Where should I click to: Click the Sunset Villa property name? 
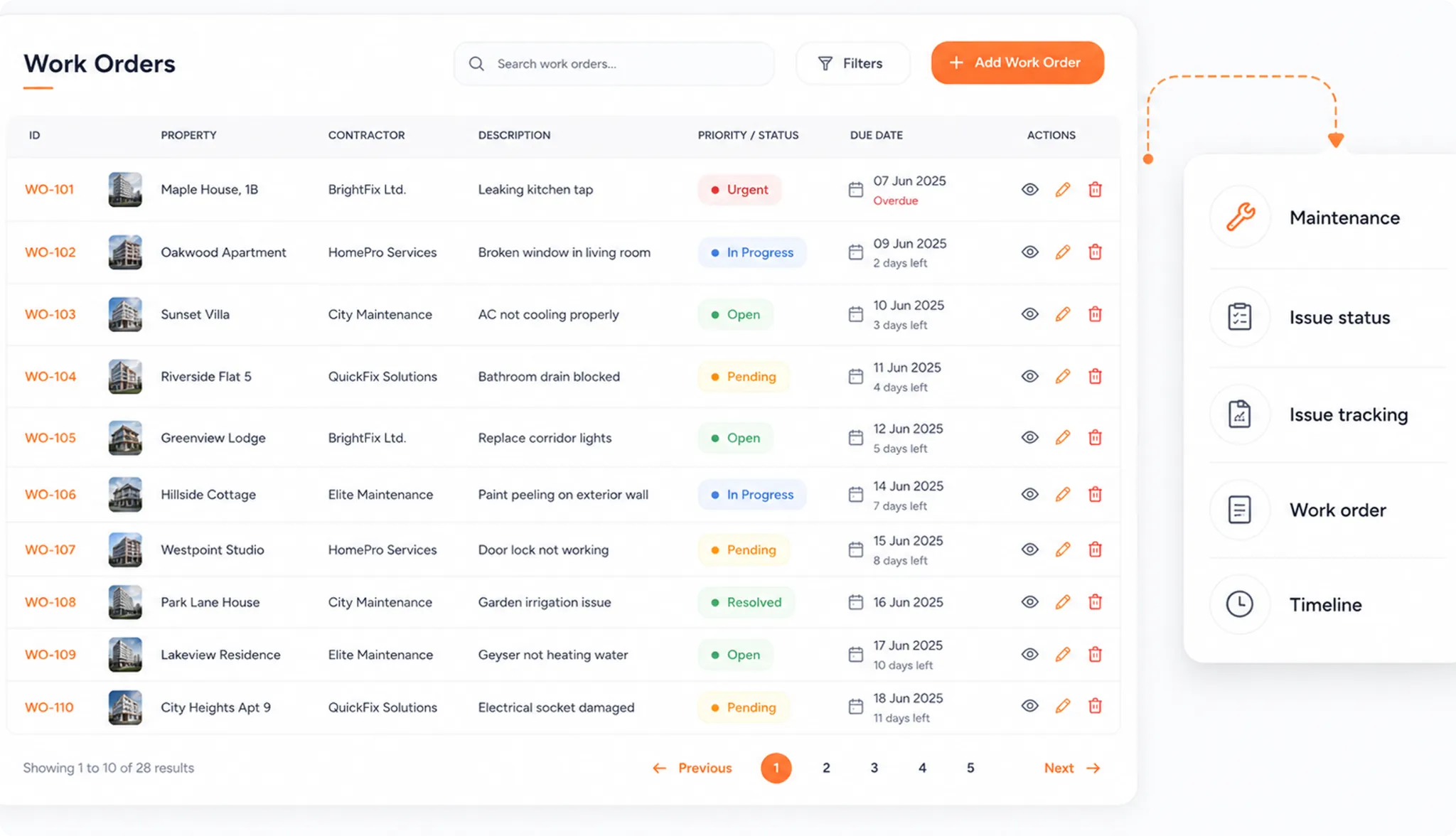tap(195, 314)
